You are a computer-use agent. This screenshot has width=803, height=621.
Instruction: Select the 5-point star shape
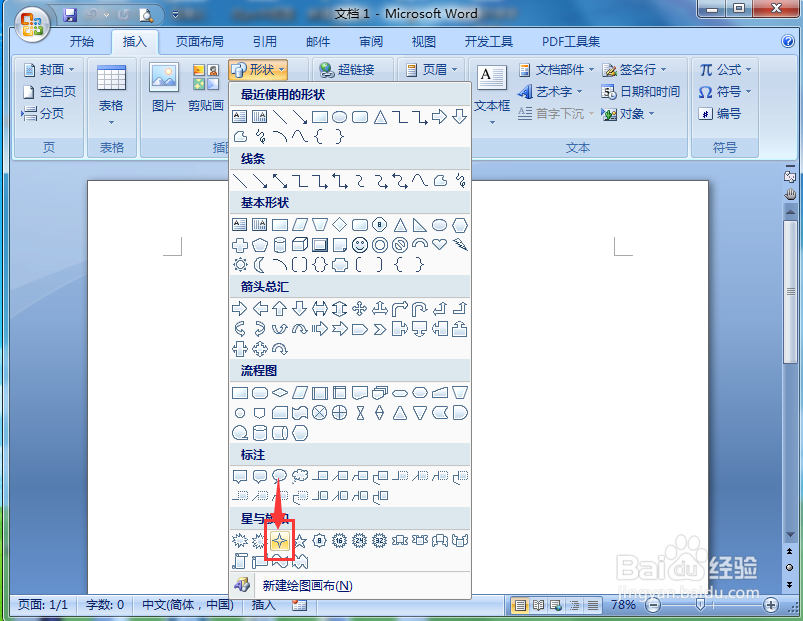[x=300, y=541]
